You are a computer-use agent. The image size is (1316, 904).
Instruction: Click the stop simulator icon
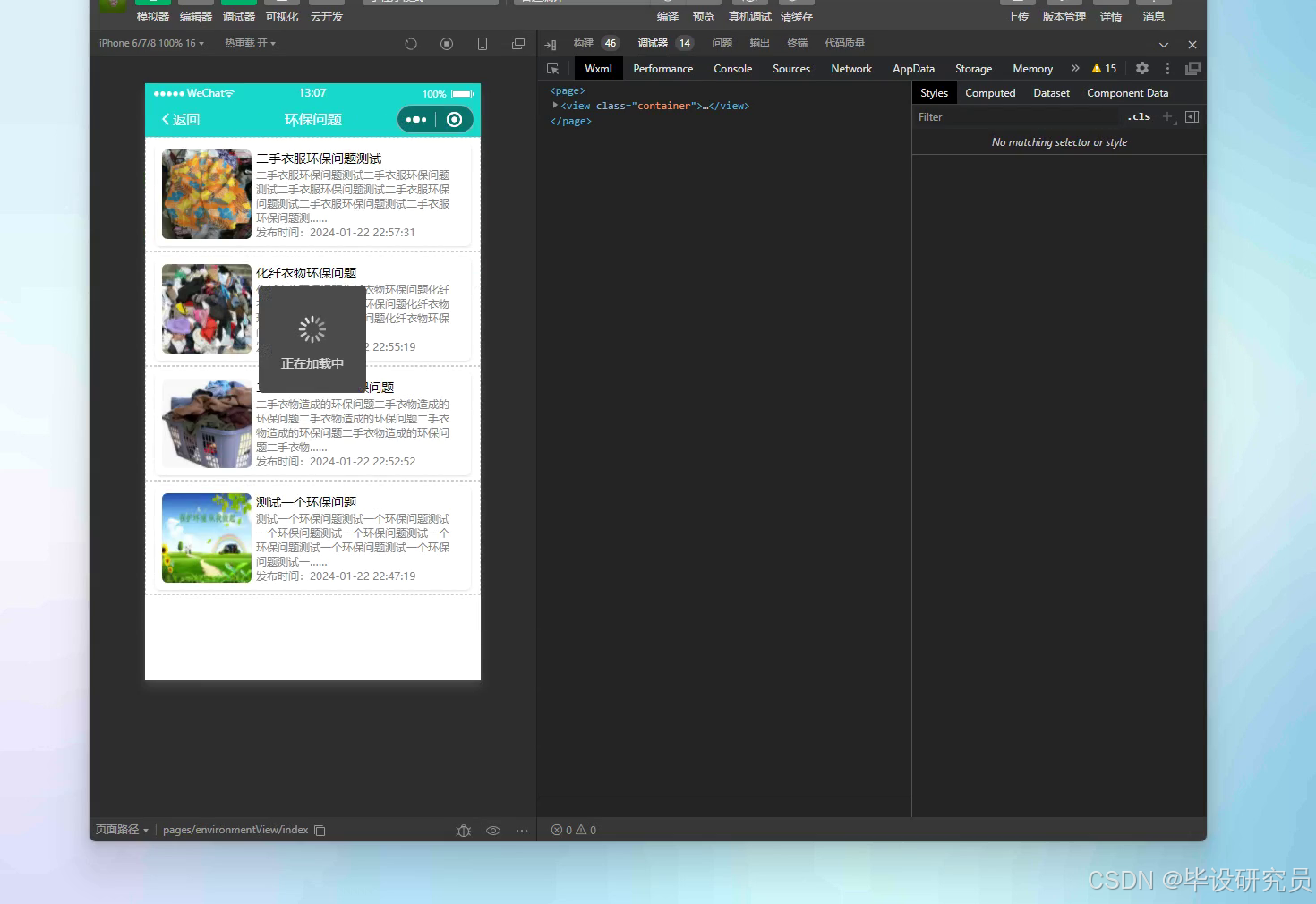pos(447,44)
